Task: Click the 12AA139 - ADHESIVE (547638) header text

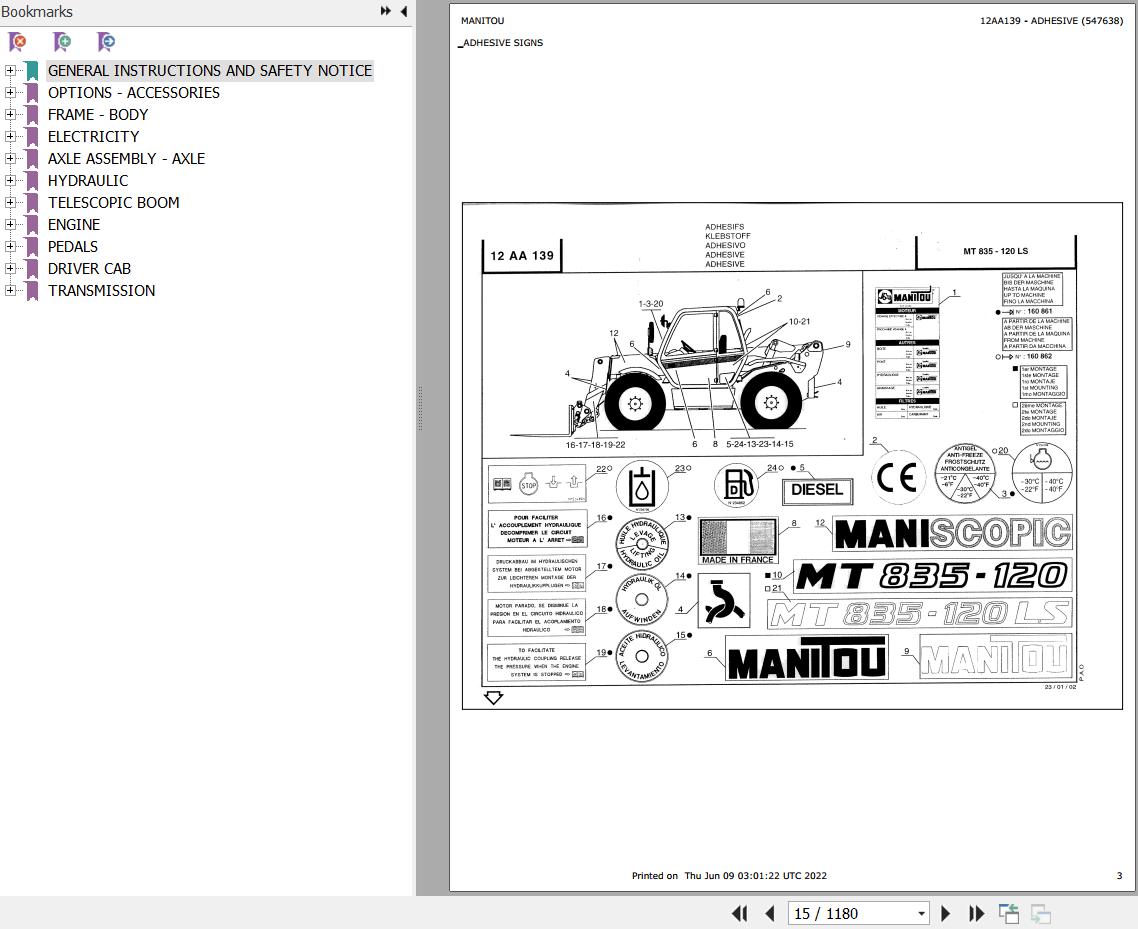Action: (x=1051, y=20)
